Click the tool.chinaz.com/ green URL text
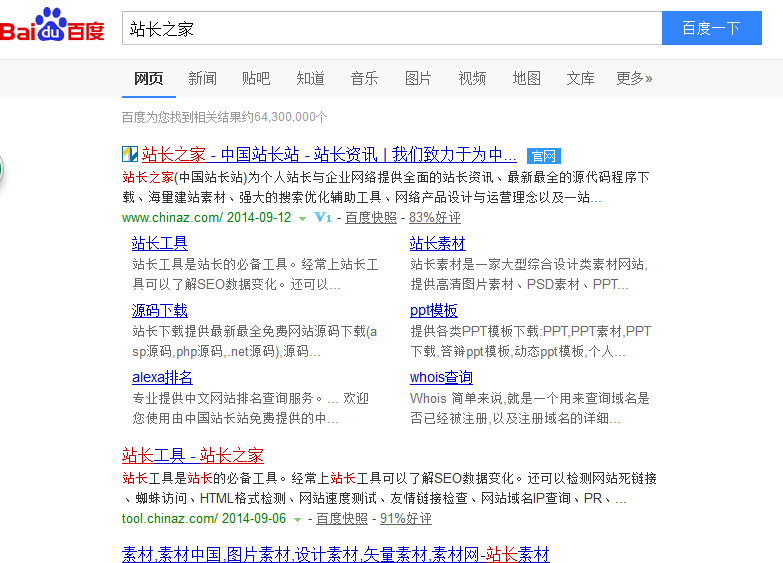Viewport: 783px width, 563px height. 170,519
